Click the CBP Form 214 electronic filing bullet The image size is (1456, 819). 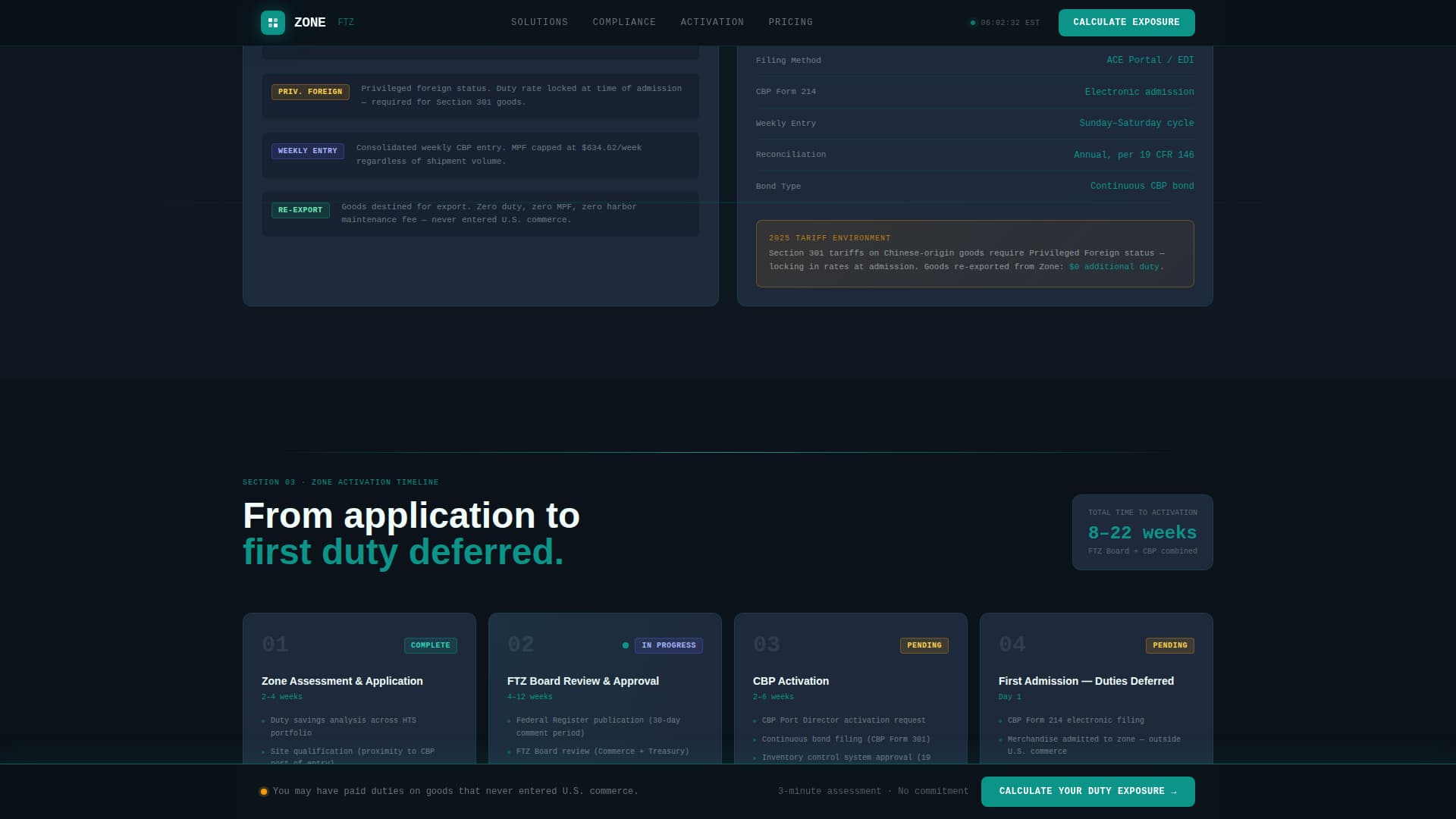[x=1075, y=720]
